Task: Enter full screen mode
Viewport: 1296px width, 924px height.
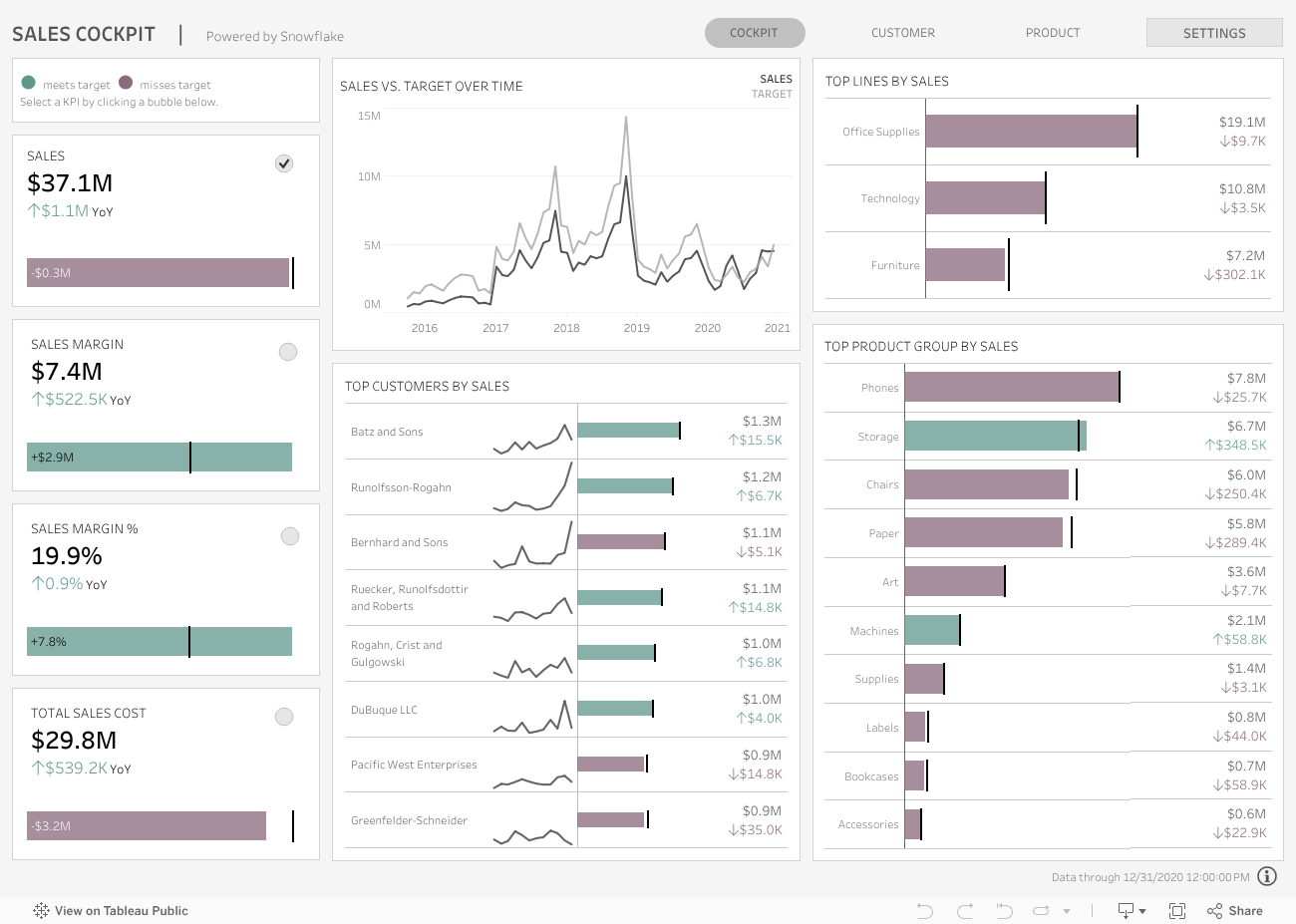Action: [1177, 911]
